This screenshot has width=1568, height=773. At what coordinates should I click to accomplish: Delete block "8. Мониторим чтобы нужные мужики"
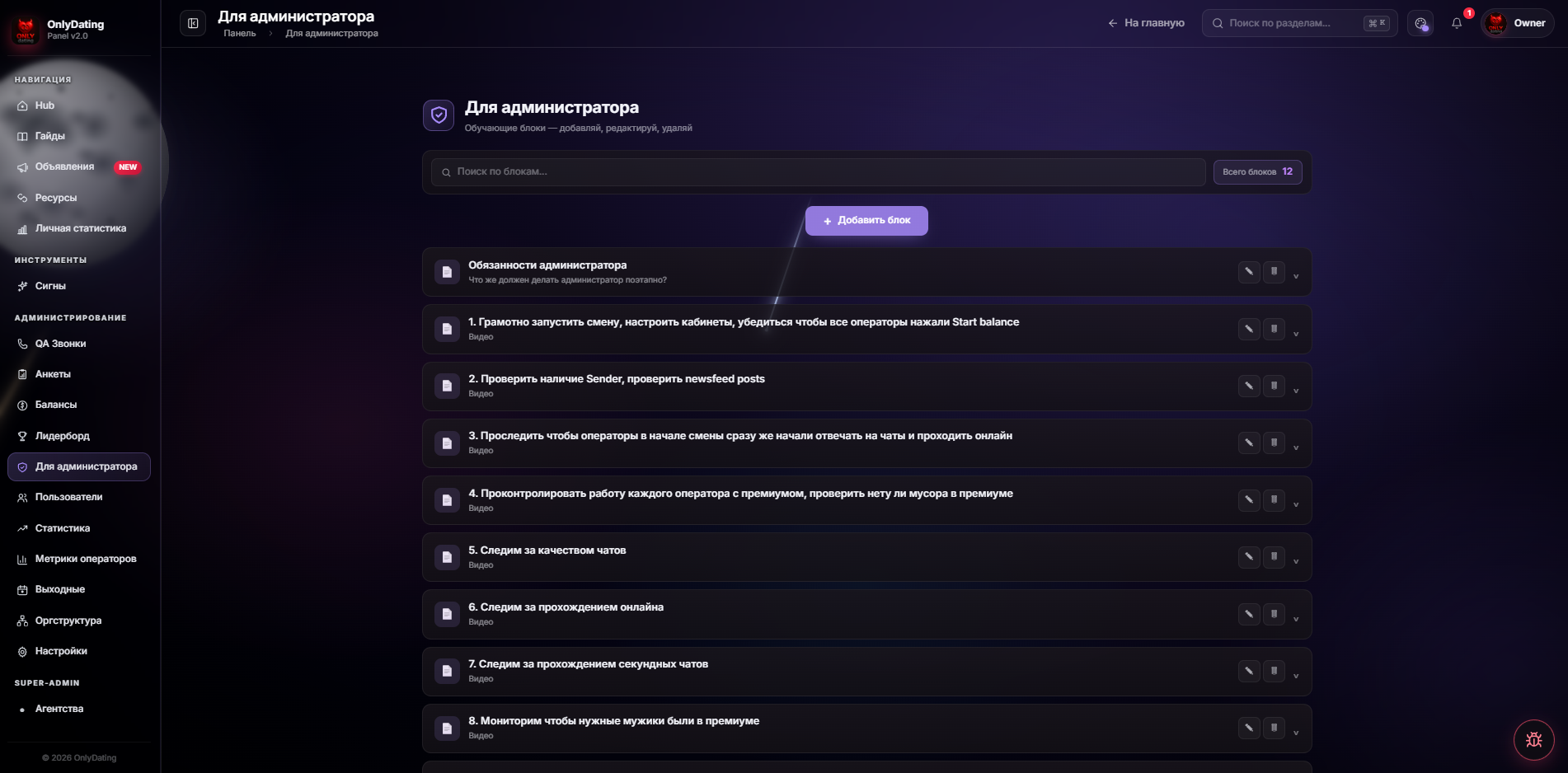(1274, 728)
